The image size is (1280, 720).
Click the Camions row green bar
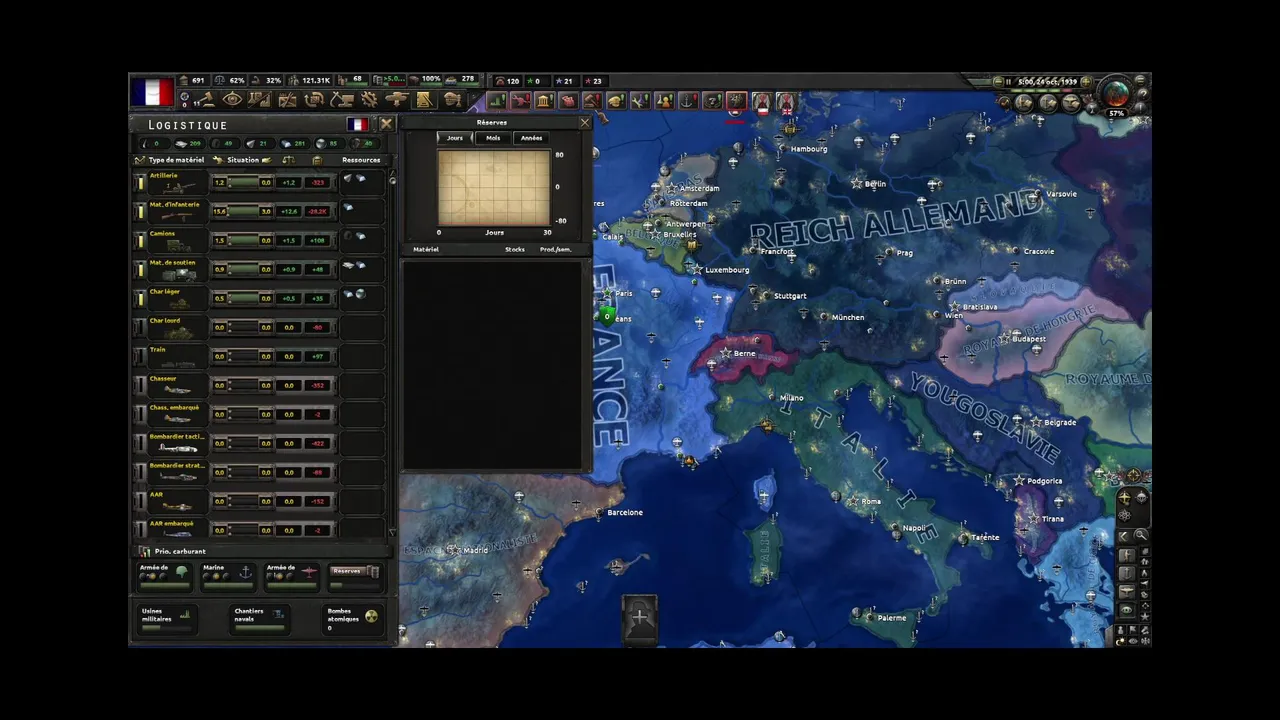243,241
